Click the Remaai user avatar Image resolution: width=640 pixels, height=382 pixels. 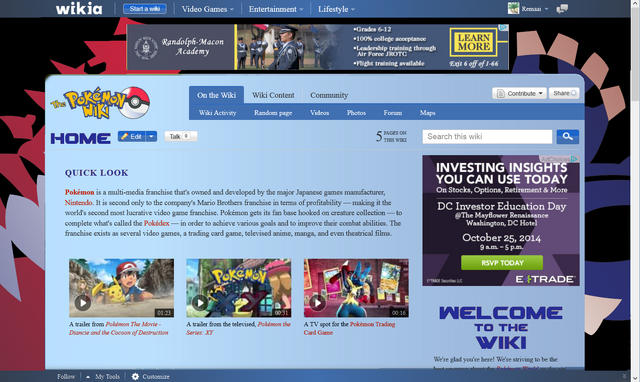513,8
